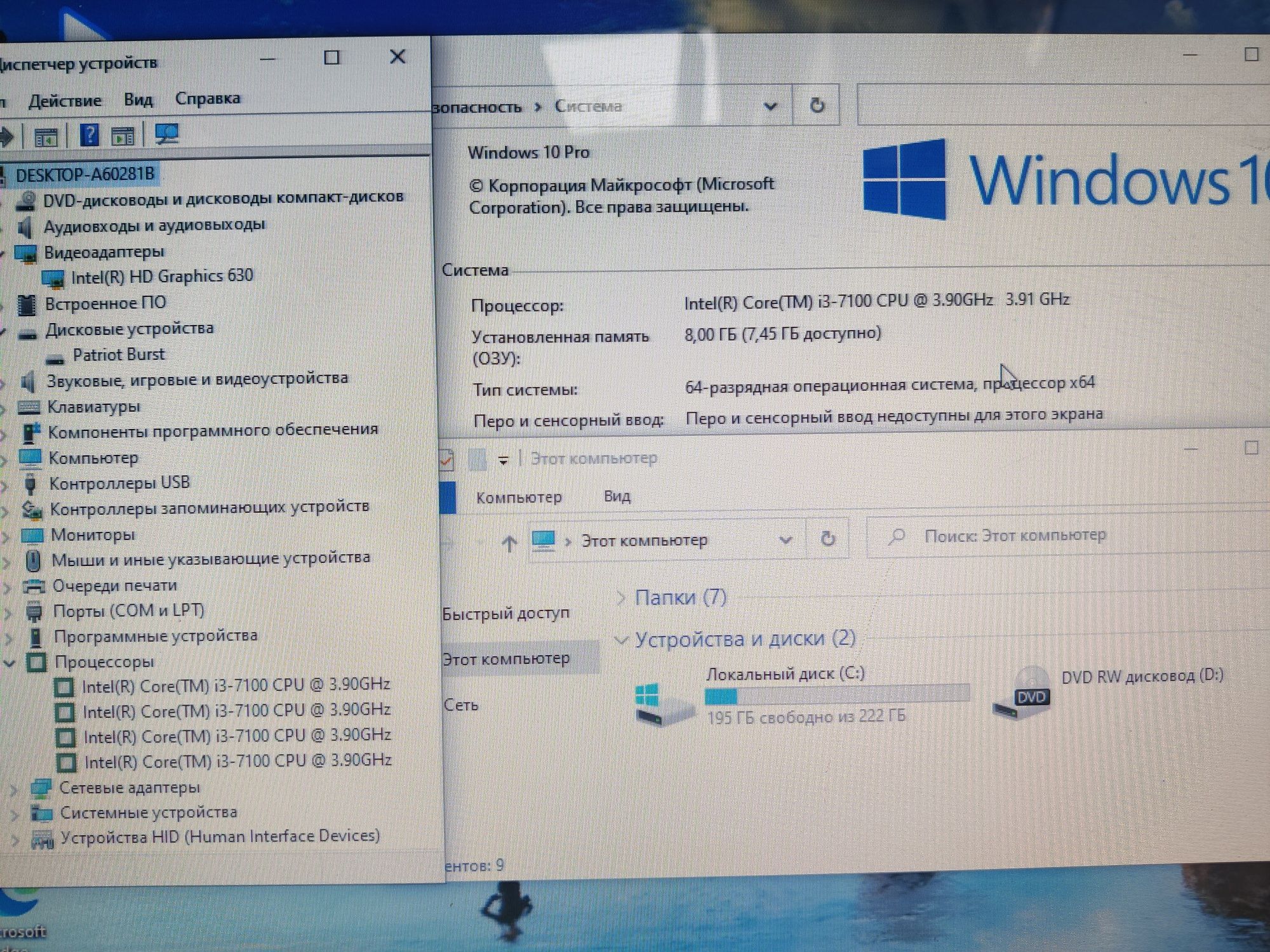The height and width of the screenshot is (952, 1270).
Task: Click the Встроенное ПО chip icon
Action: pos(27,305)
